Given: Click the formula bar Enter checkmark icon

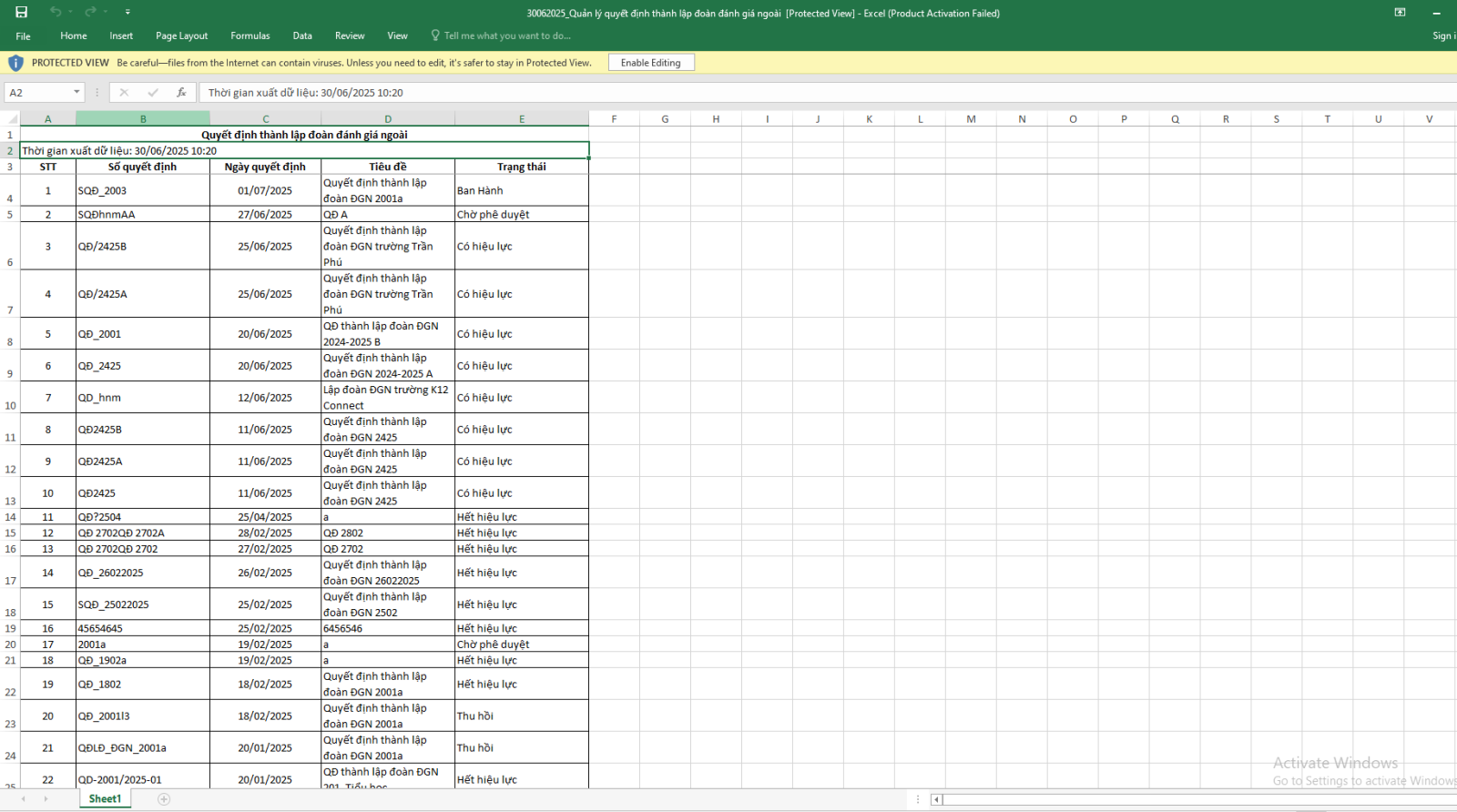Looking at the screenshot, I should tap(153, 92).
